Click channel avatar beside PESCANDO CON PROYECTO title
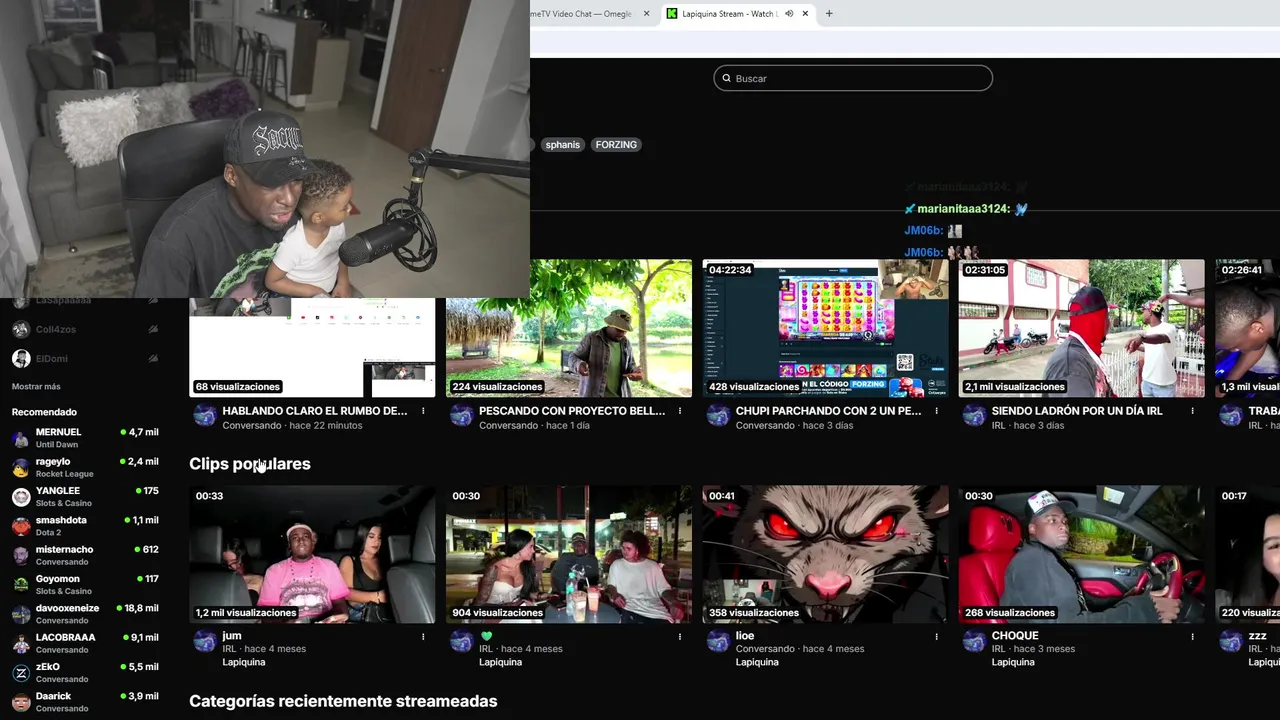The width and height of the screenshot is (1280, 720). click(461, 416)
